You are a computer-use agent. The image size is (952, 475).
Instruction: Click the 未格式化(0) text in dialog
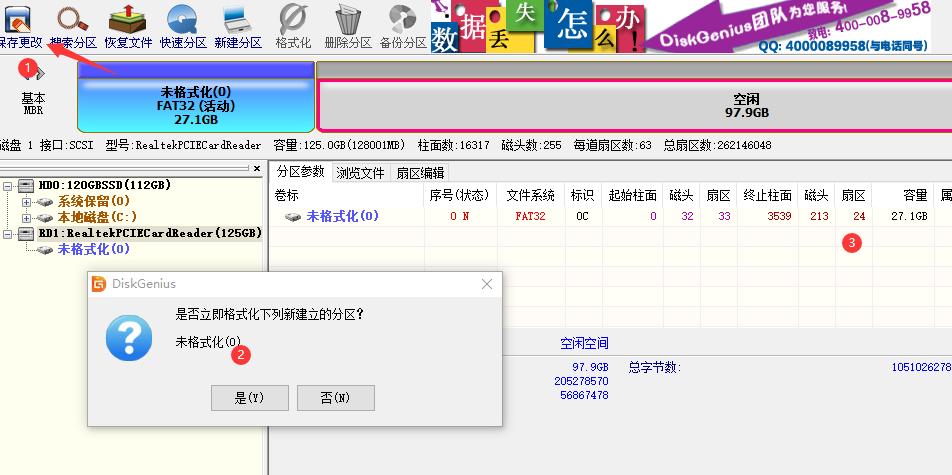[208, 342]
